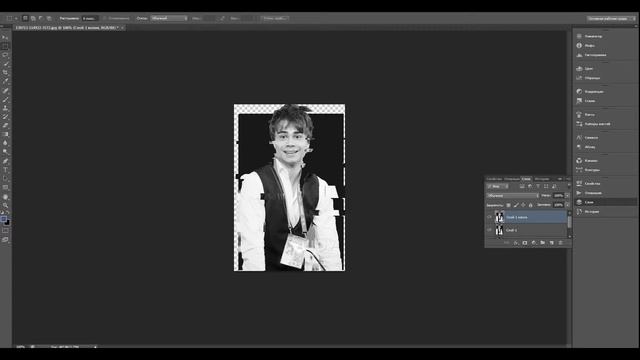Toggle lock transparent pixels
Viewport: 640px width, 360px height.
pyautogui.click(x=509, y=205)
